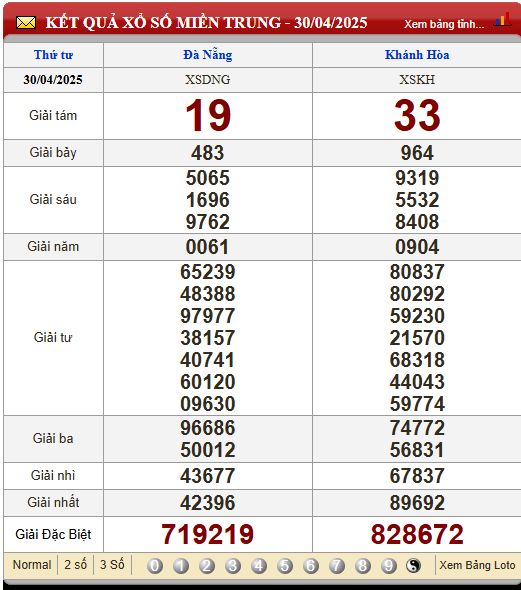Click Giải tư number 59774
The width and height of the screenshot is (521, 590).
click(417, 404)
